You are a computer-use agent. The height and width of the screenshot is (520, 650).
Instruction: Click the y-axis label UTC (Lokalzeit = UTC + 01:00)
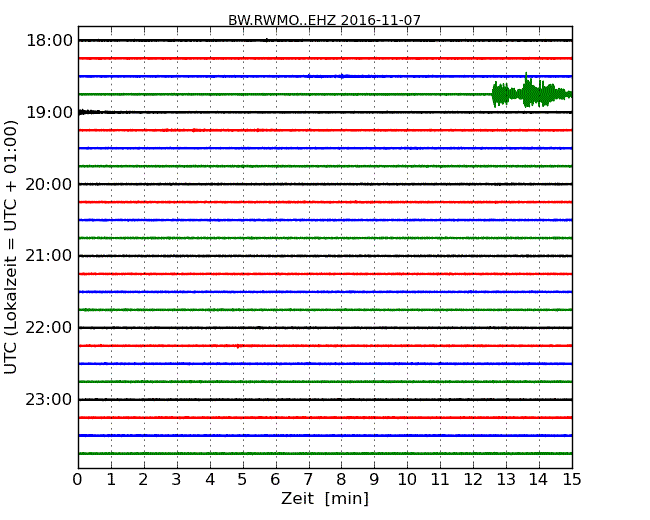10,247
